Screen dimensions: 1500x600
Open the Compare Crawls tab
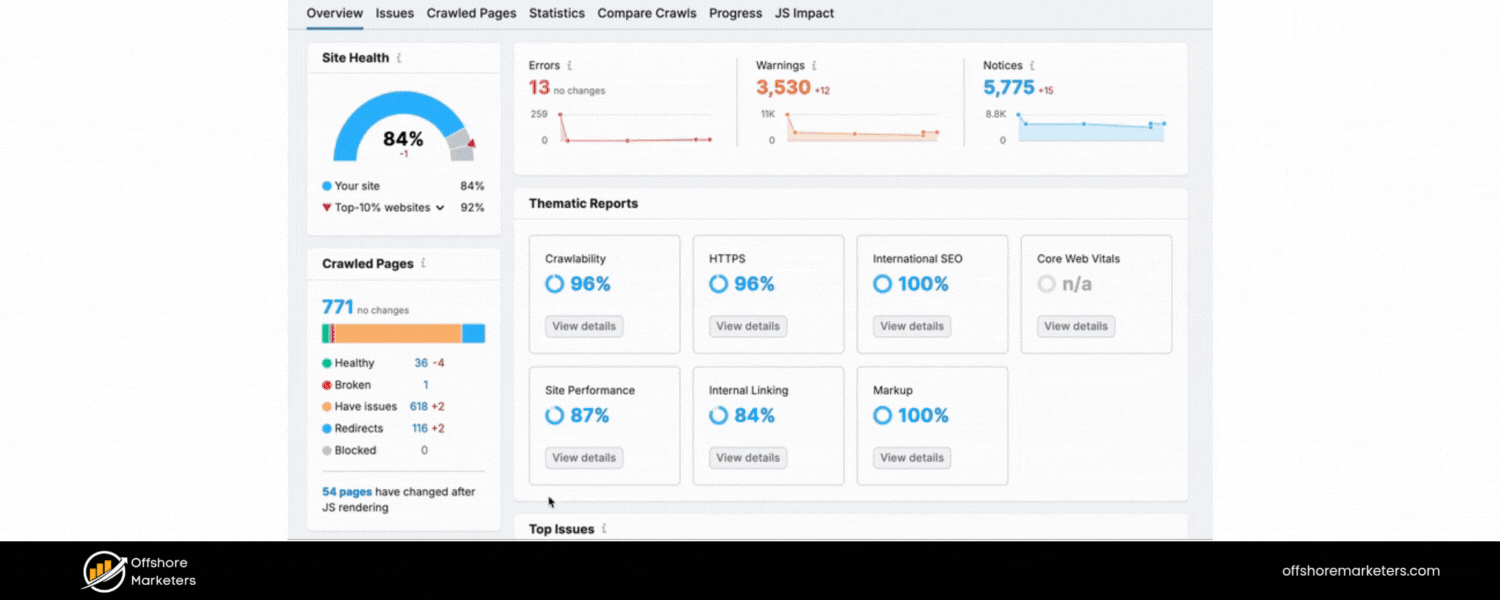point(646,13)
